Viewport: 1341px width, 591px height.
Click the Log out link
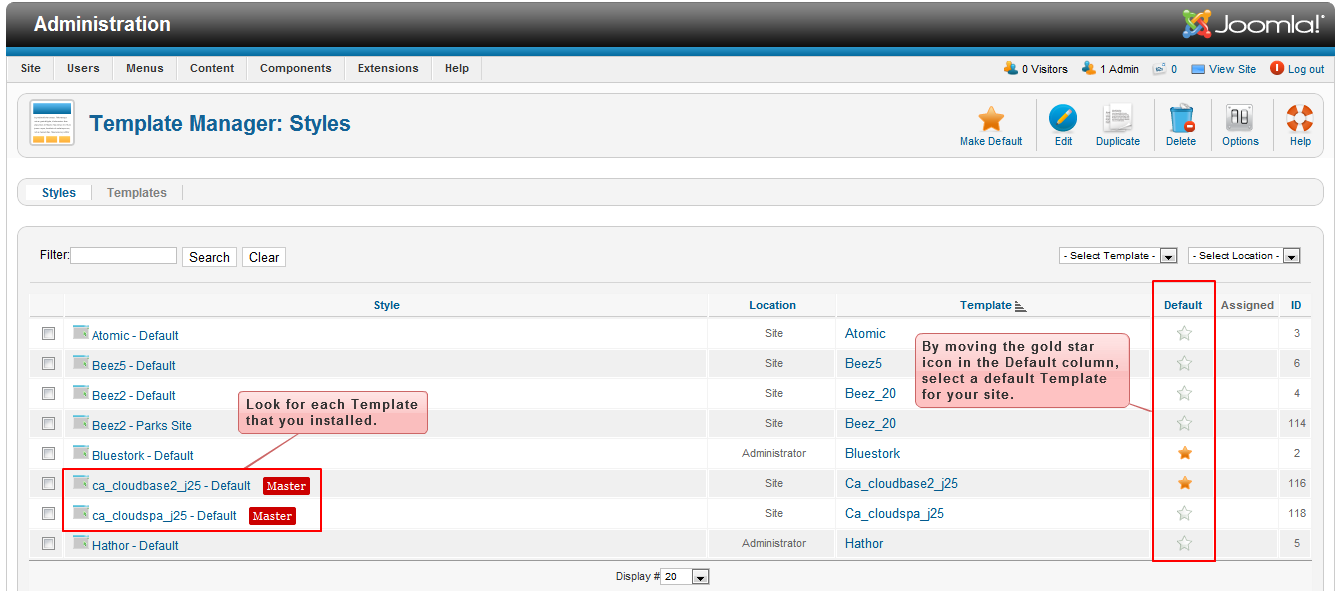click(x=1306, y=69)
